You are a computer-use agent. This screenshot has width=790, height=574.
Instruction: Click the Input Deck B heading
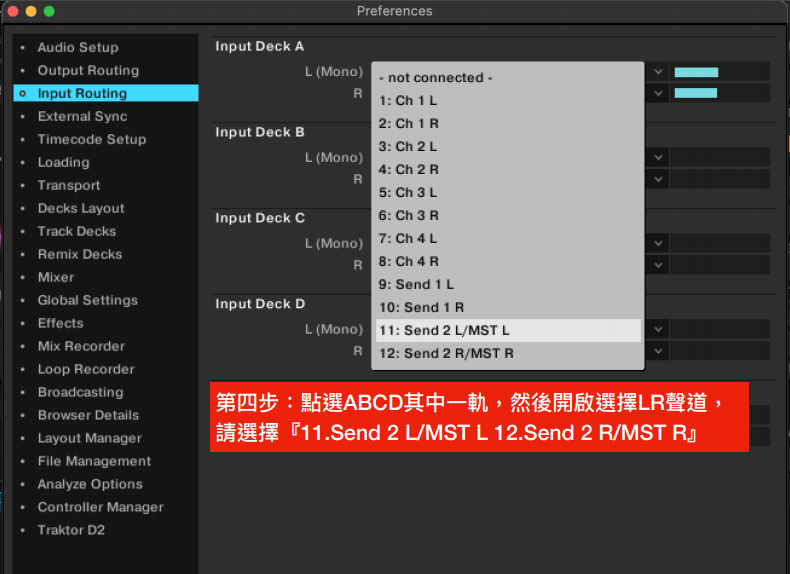pos(259,132)
